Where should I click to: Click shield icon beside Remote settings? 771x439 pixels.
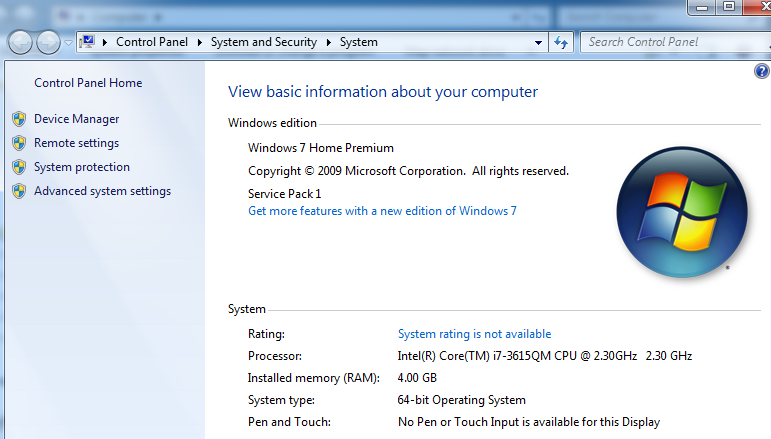click(19, 143)
